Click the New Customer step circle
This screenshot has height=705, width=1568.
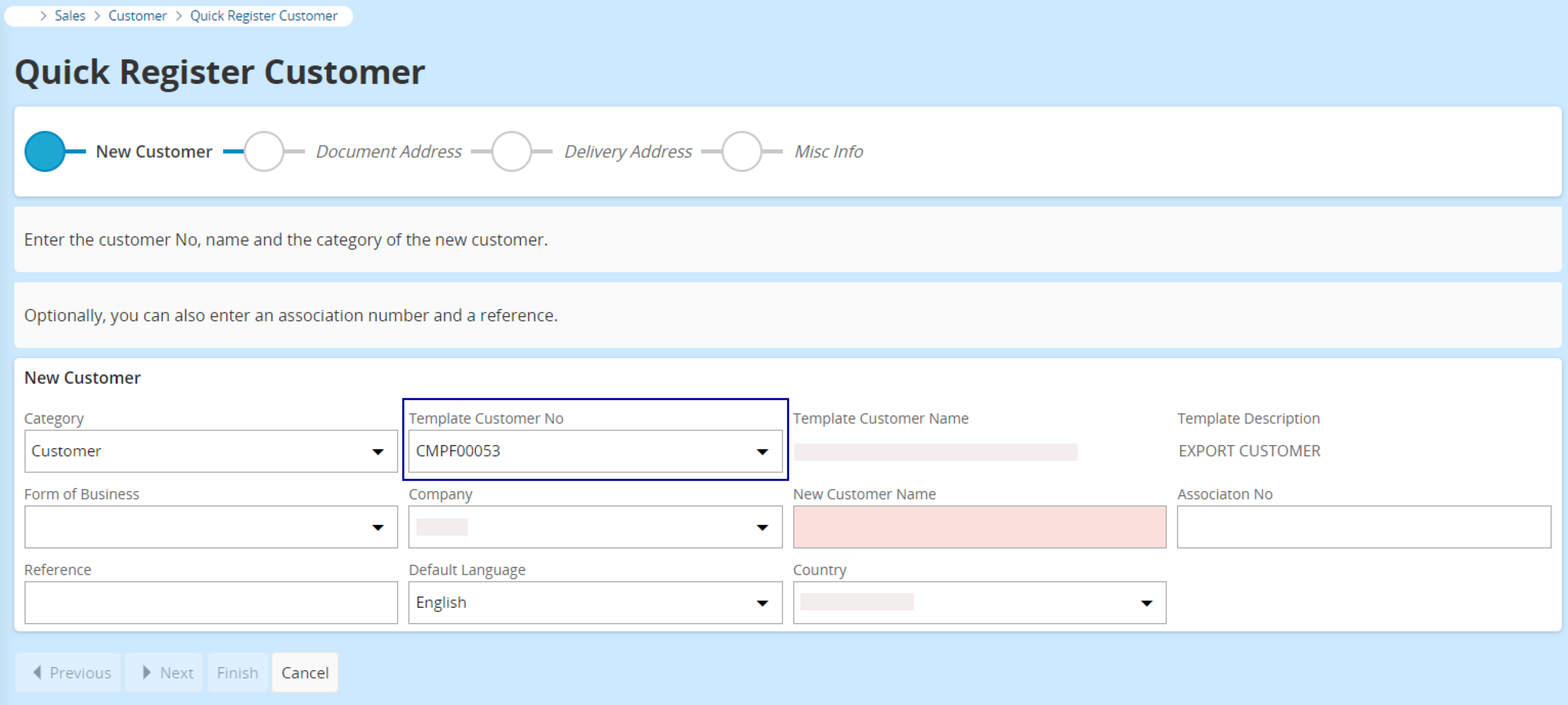click(x=45, y=151)
